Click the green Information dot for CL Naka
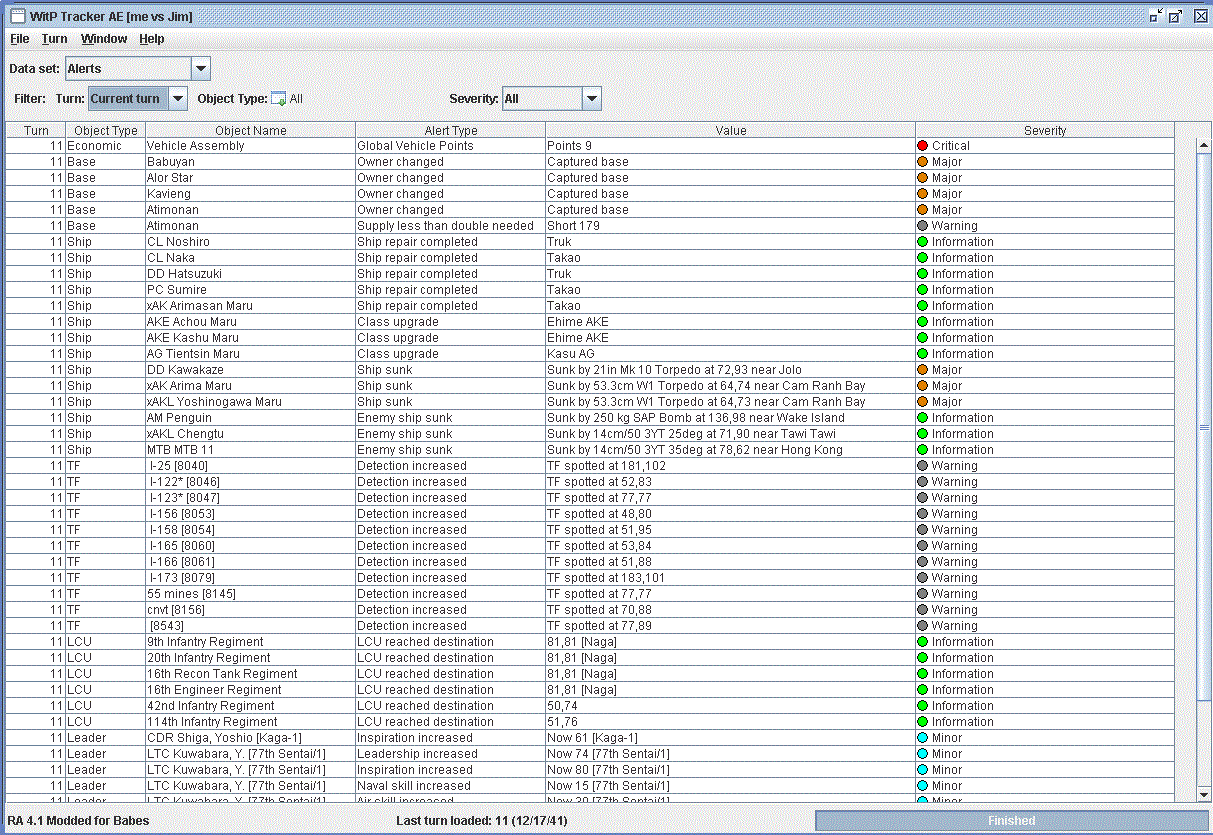 (x=923, y=258)
